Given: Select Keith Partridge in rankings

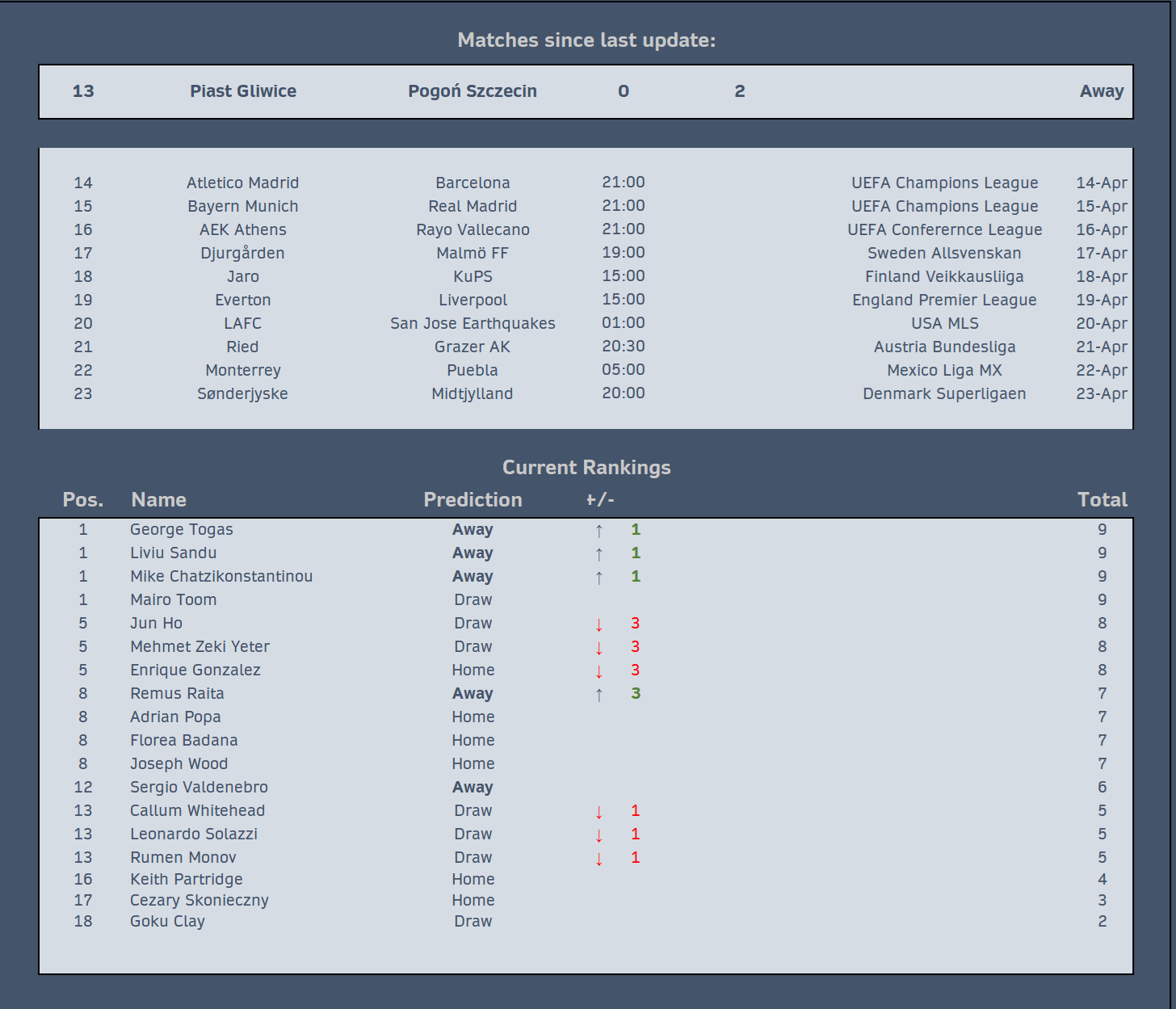Looking at the screenshot, I should pos(187,879).
